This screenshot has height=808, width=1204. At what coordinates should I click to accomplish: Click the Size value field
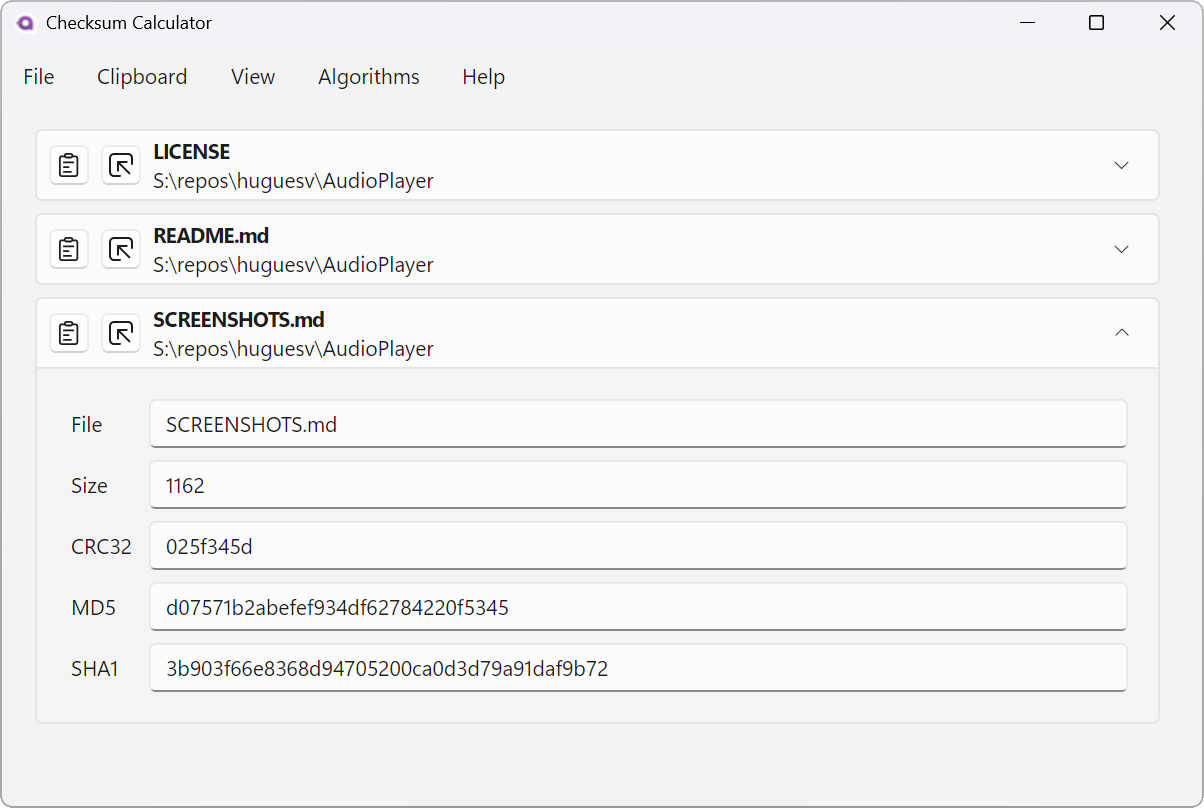[x=638, y=485]
